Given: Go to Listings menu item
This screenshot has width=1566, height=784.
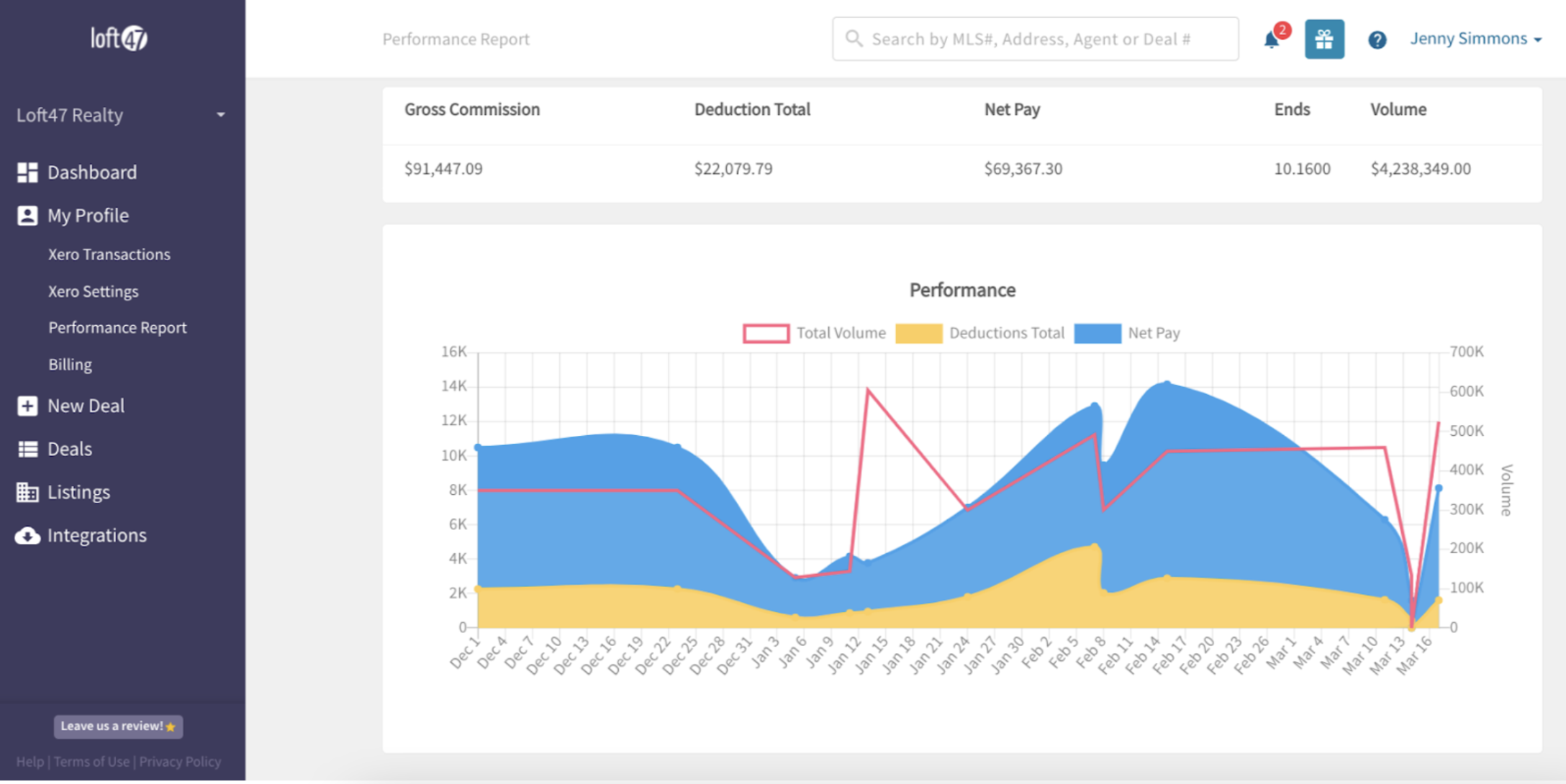Looking at the screenshot, I should [x=78, y=492].
